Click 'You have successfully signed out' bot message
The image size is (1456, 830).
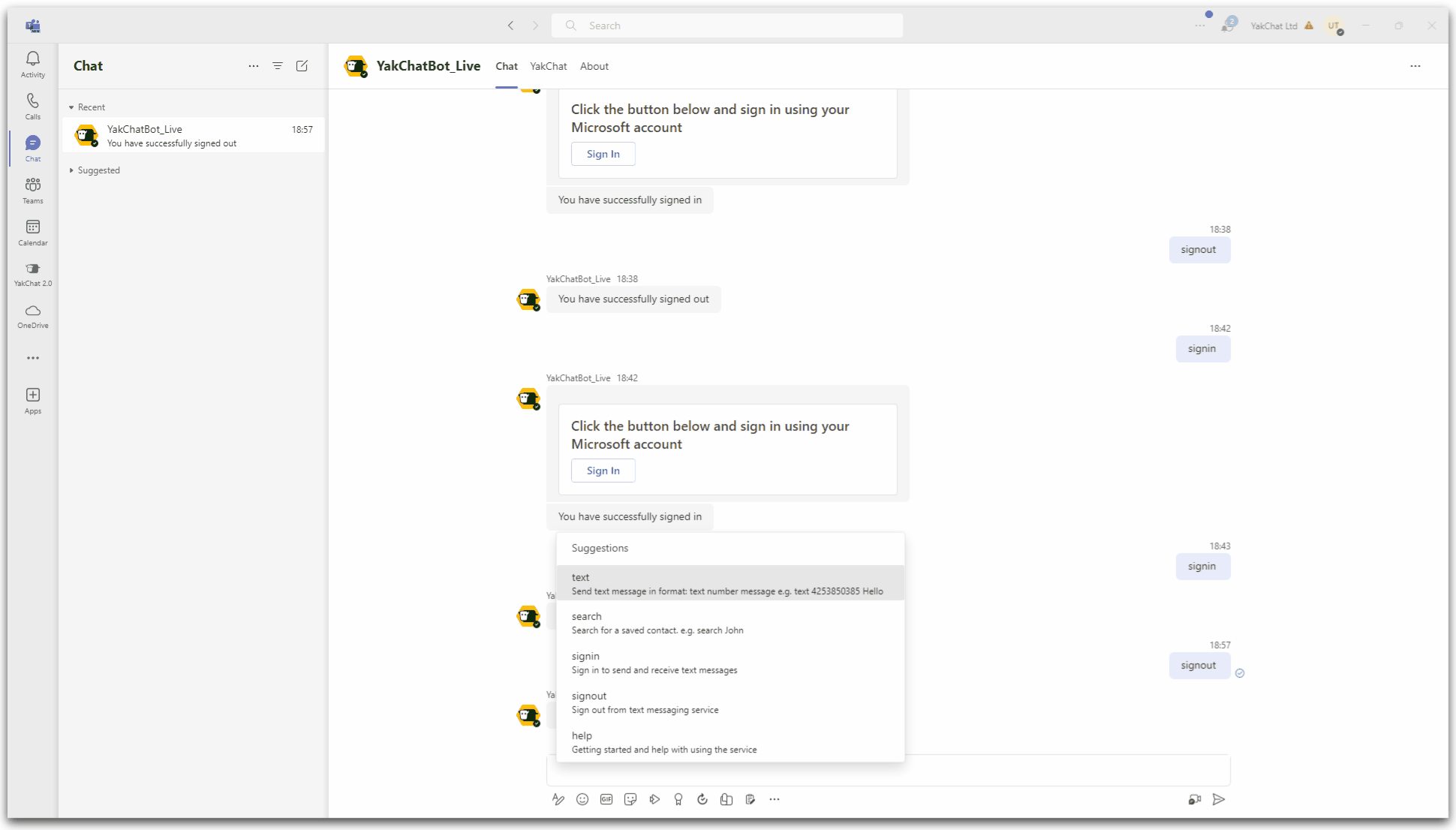pos(633,299)
